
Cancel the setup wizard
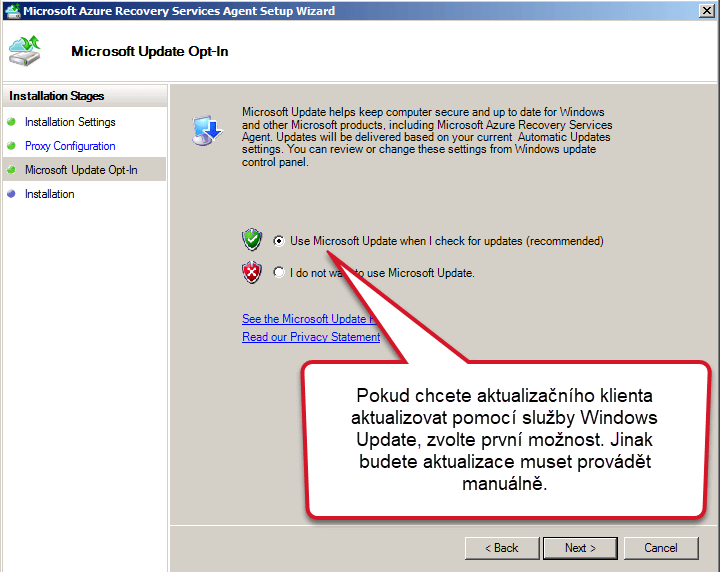tap(661, 548)
